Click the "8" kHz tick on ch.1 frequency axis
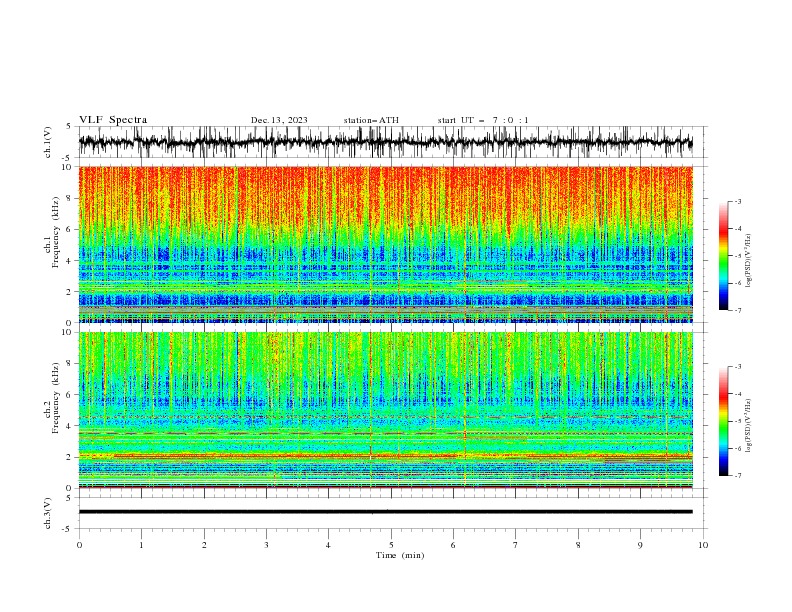Screen dimensions: 792x612 [x=71, y=198]
